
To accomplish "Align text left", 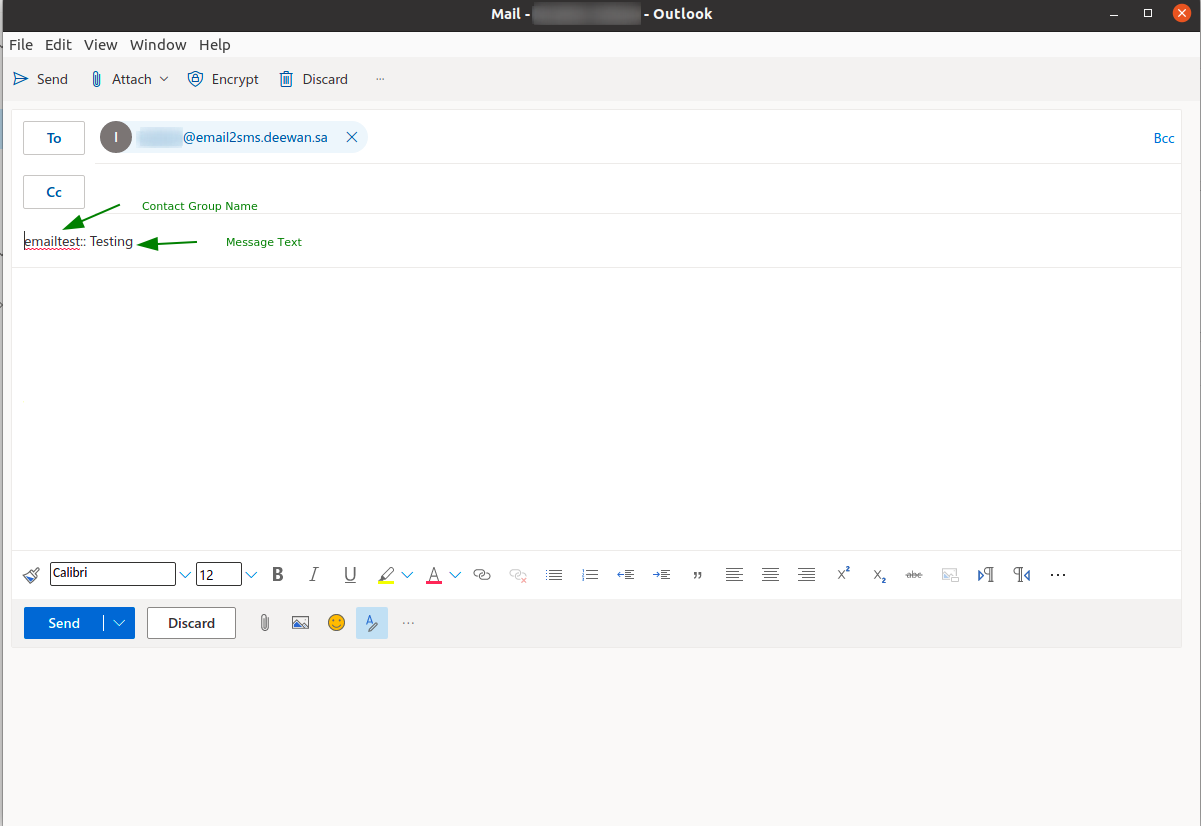I will (734, 575).
